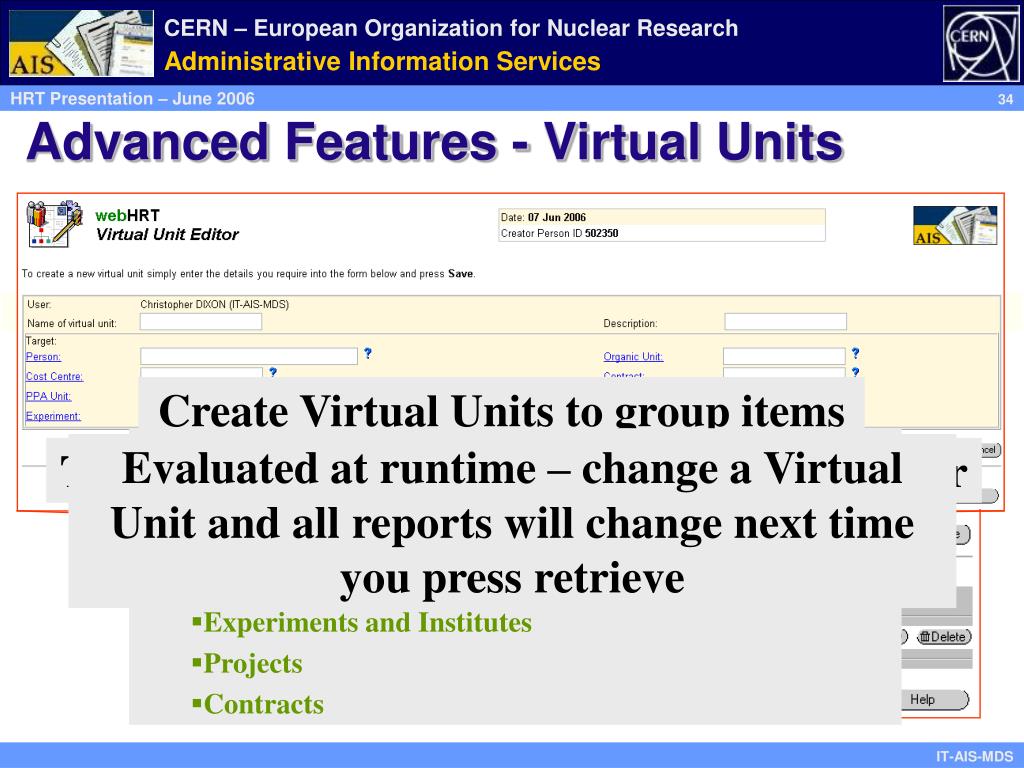Focus the Name of virtual unit field
This screenshot has width=1024, height=768.
click(x=200, y=321)
